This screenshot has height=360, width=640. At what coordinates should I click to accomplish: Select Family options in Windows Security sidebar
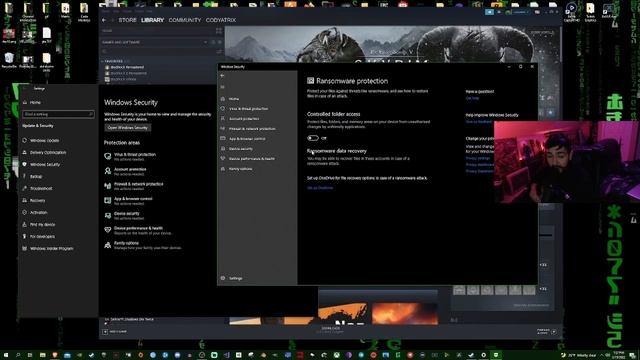coord(240,169)
